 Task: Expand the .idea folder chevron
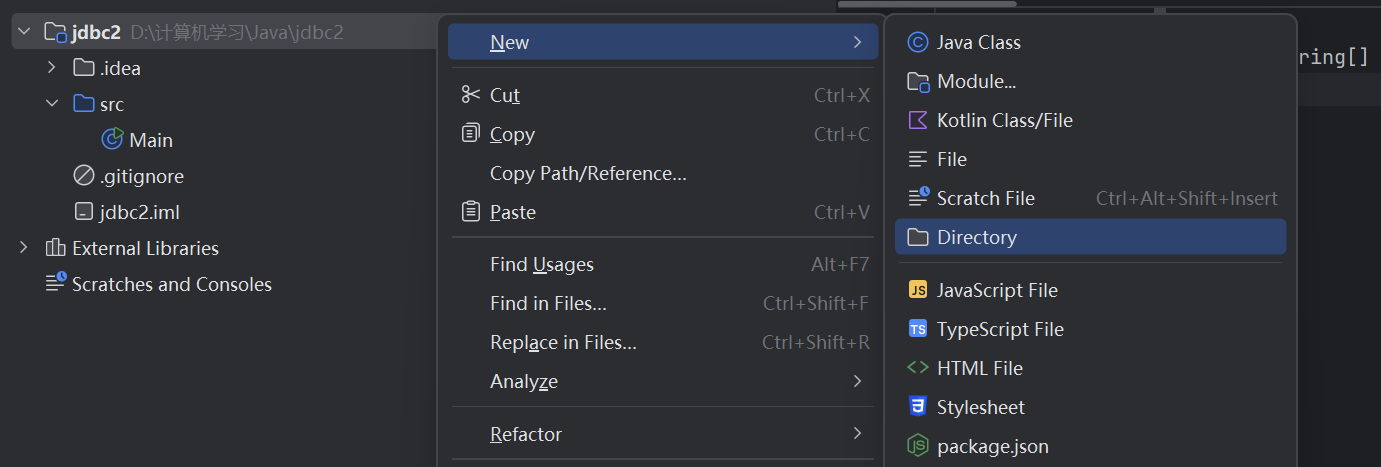(x=52, y=68)
